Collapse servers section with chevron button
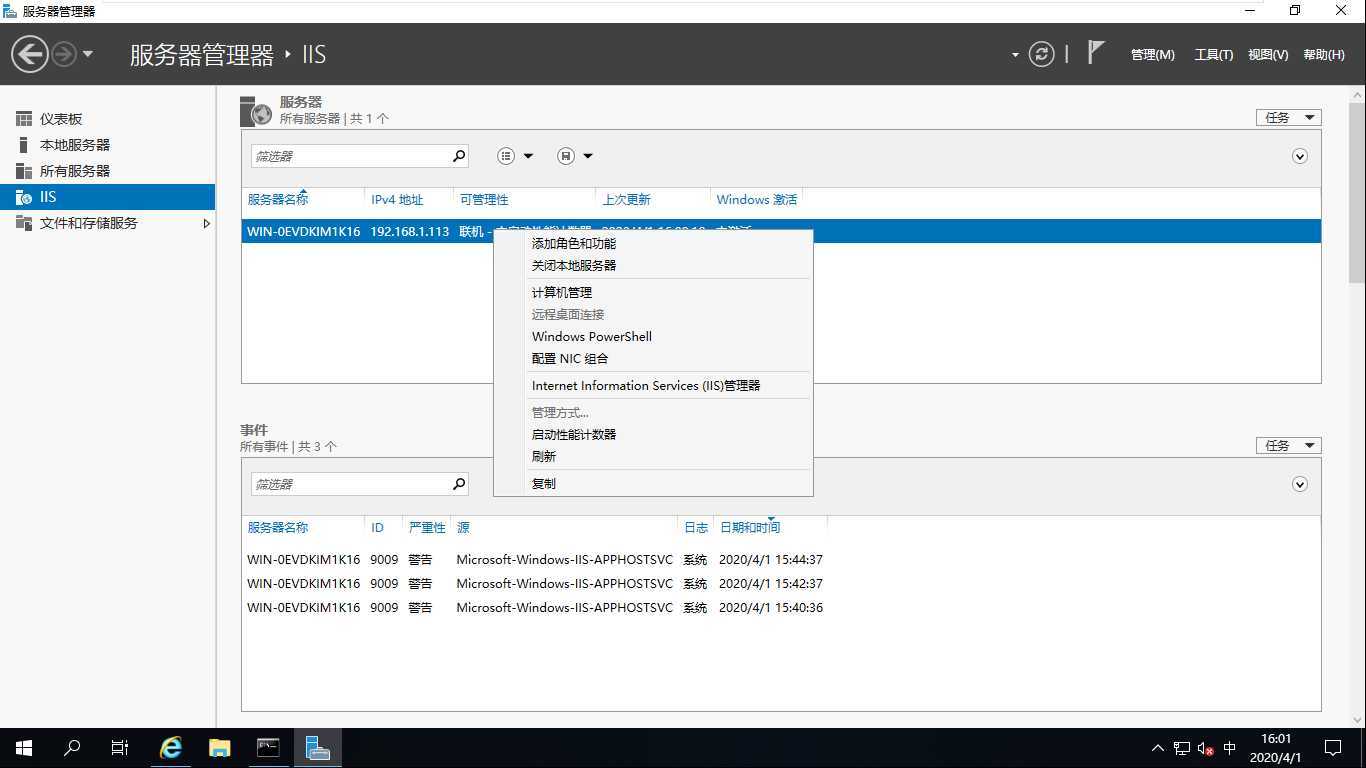The image size is (1366, 768). click(x=1300, y=156)
